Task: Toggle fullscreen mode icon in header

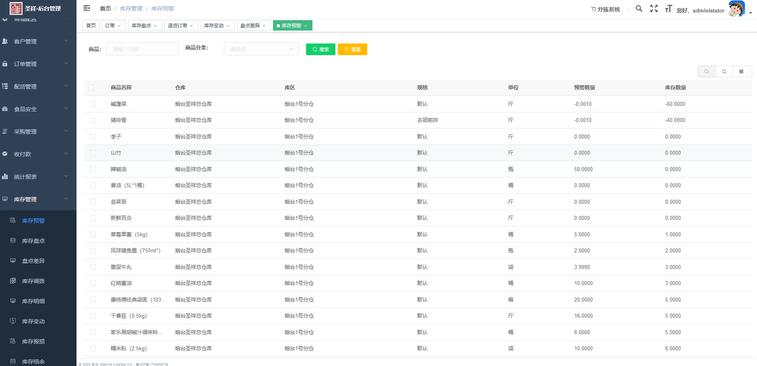Action: (x=654, y=9)
